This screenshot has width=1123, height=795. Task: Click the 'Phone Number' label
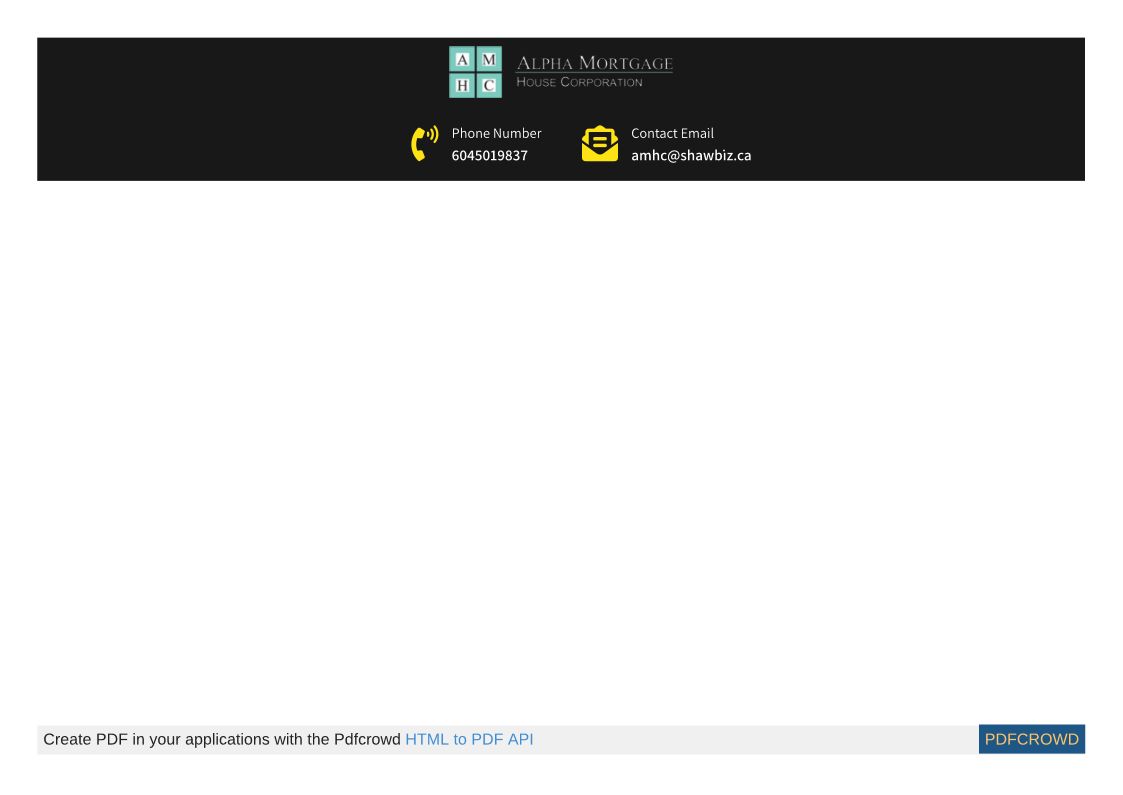[496, 133]
